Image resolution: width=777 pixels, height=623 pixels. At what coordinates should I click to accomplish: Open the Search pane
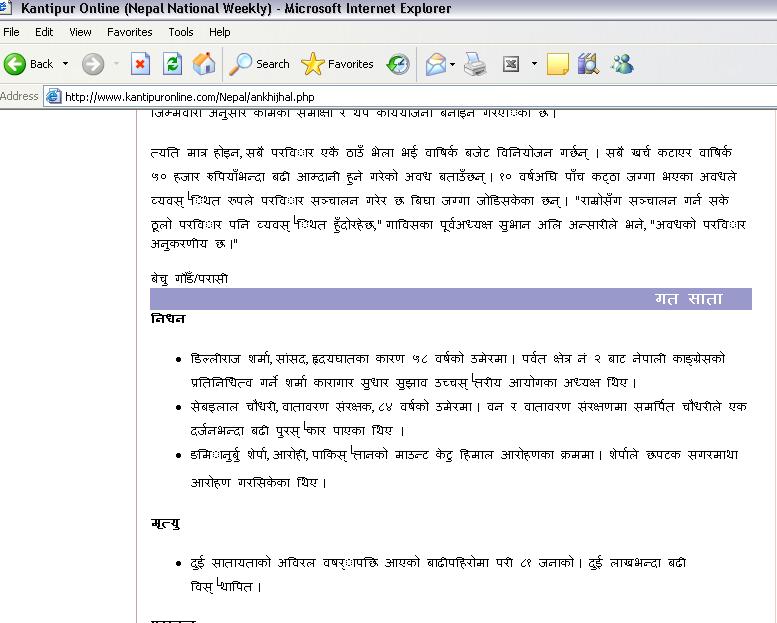tap(260, 64)
